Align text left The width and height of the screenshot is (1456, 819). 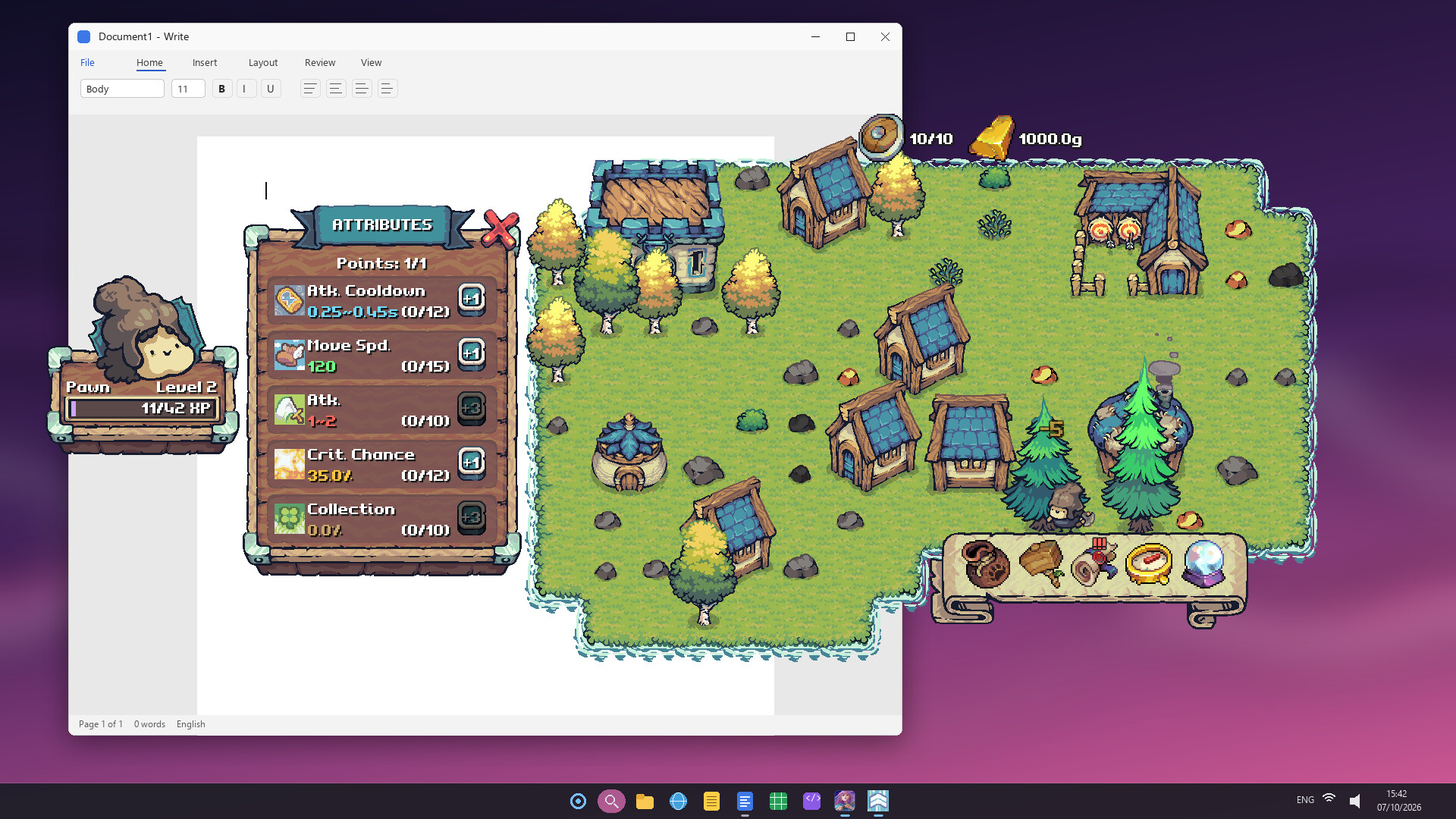point(310,89)
